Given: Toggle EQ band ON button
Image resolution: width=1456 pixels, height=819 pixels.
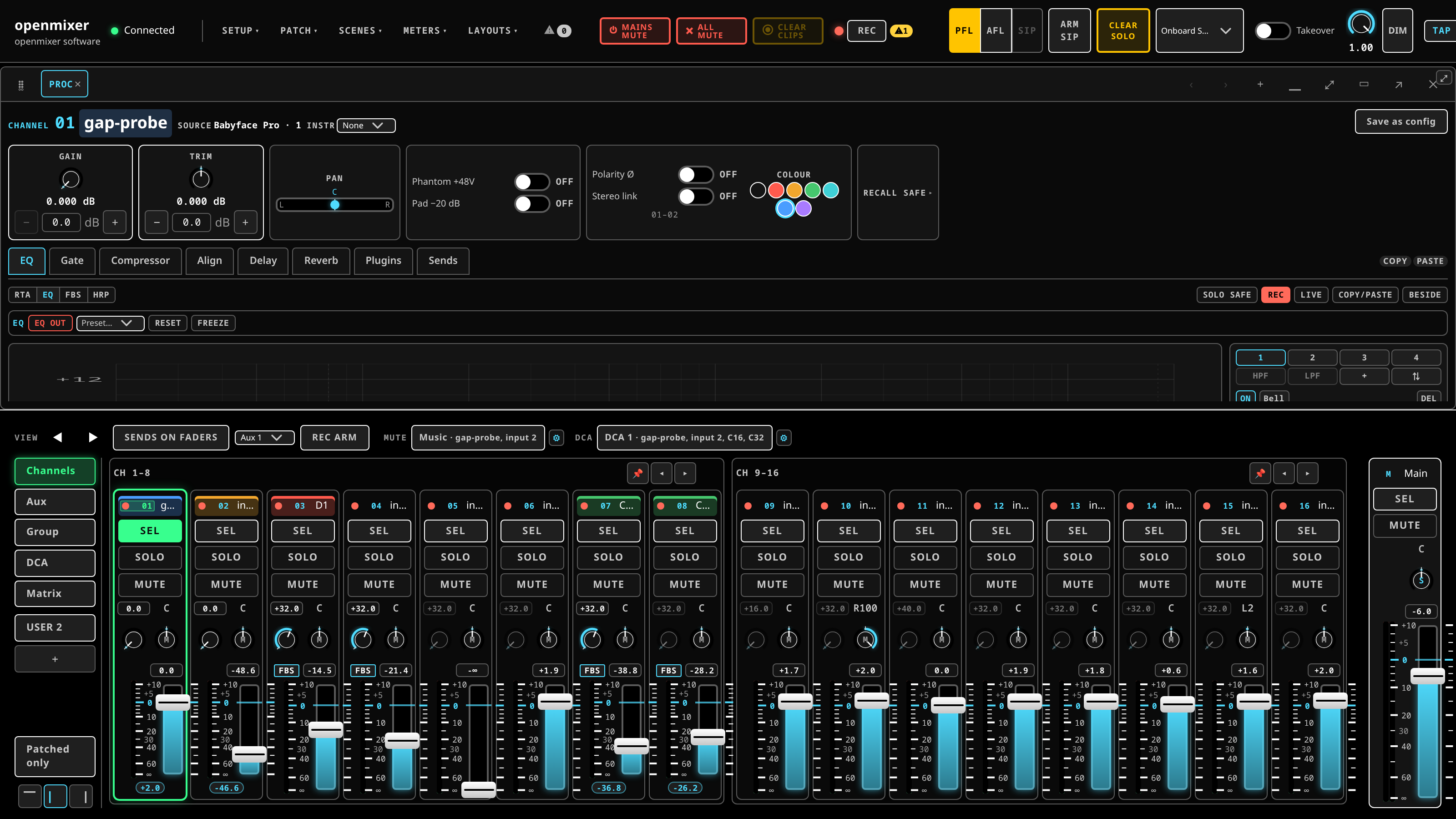Looking at the screenshot, I should [x=1245, y=398].
